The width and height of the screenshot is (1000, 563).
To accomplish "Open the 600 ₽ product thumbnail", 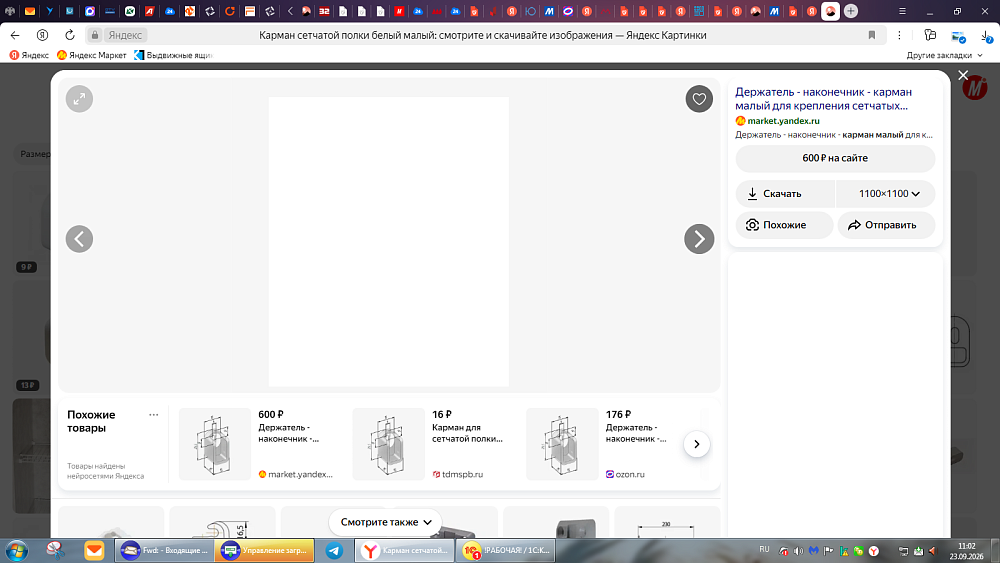I will pyautogui.click(x=215, y=444).
